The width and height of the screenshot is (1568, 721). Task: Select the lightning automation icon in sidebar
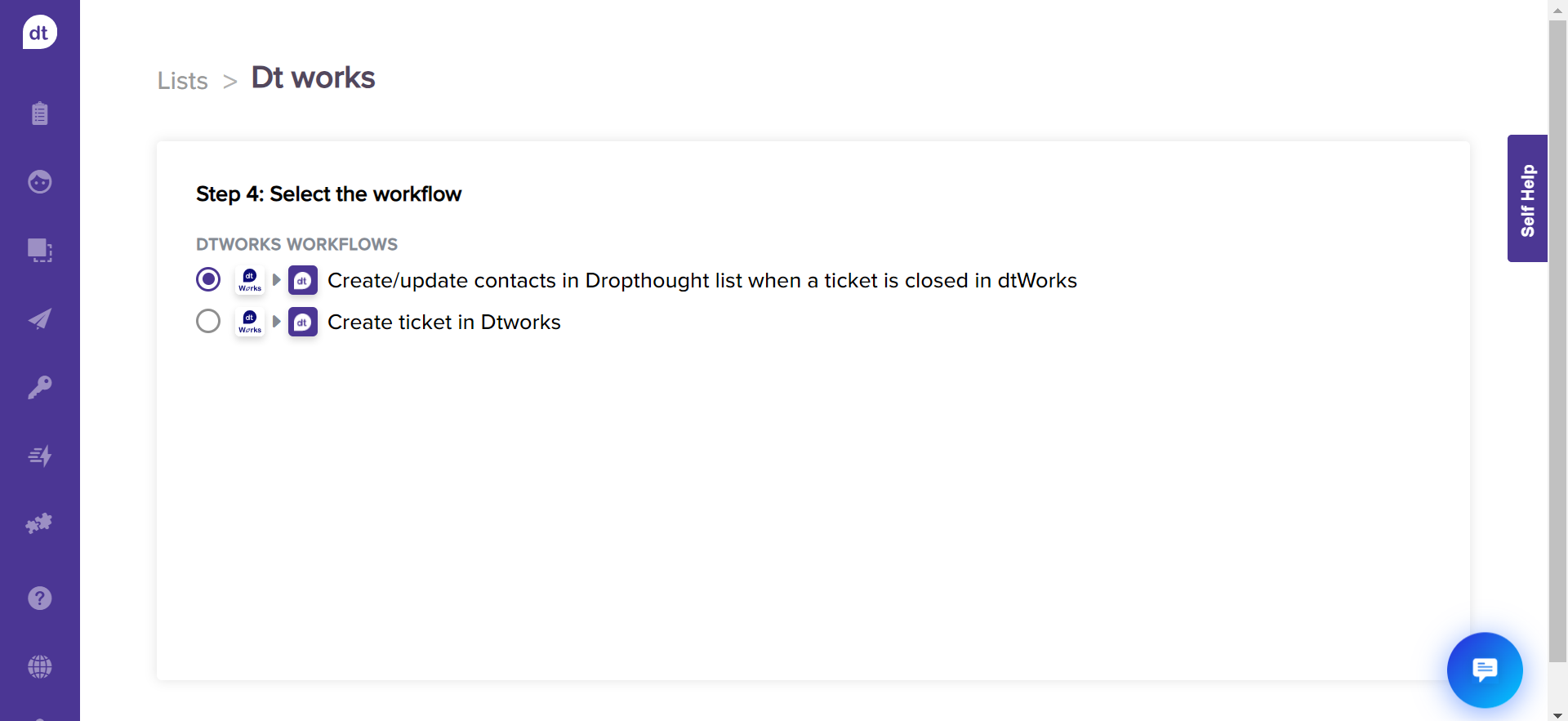39,456
